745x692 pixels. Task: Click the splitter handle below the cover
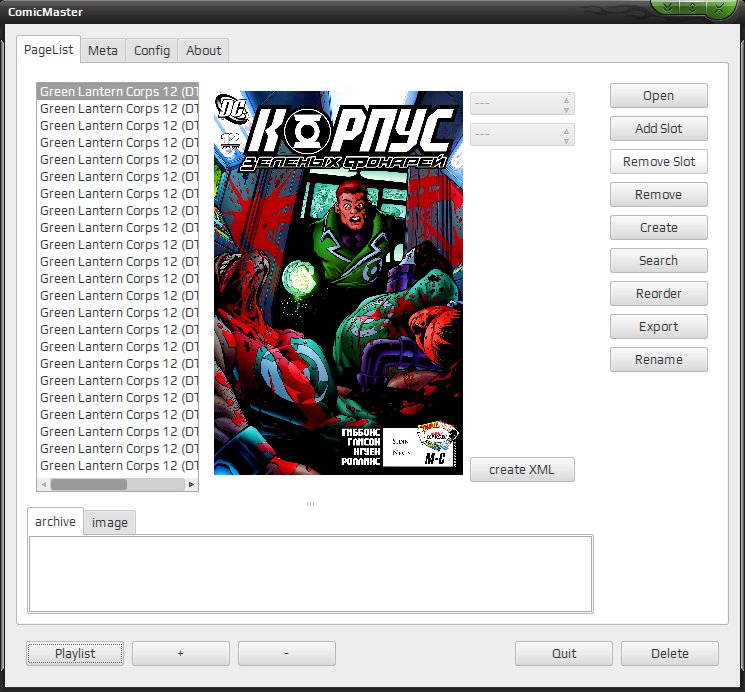tap(310, 503)
